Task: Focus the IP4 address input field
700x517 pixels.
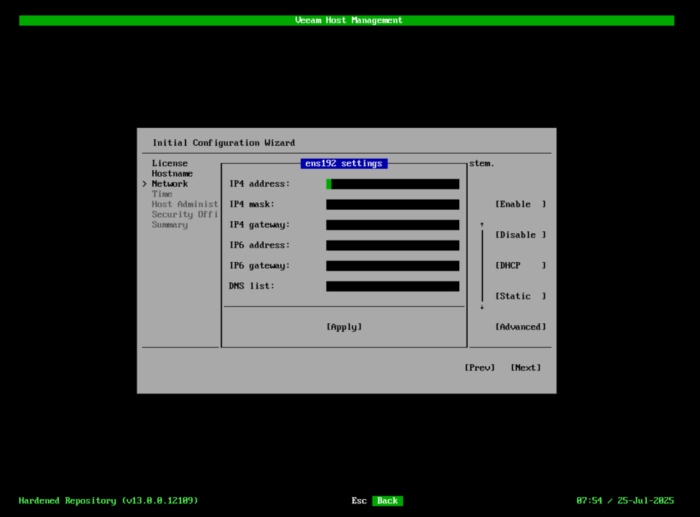Action: (x=392, y=184)
